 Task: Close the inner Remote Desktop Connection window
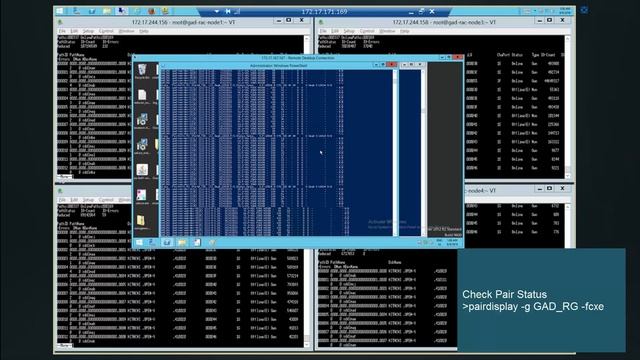pyautogui.click(x=458, y=58)
